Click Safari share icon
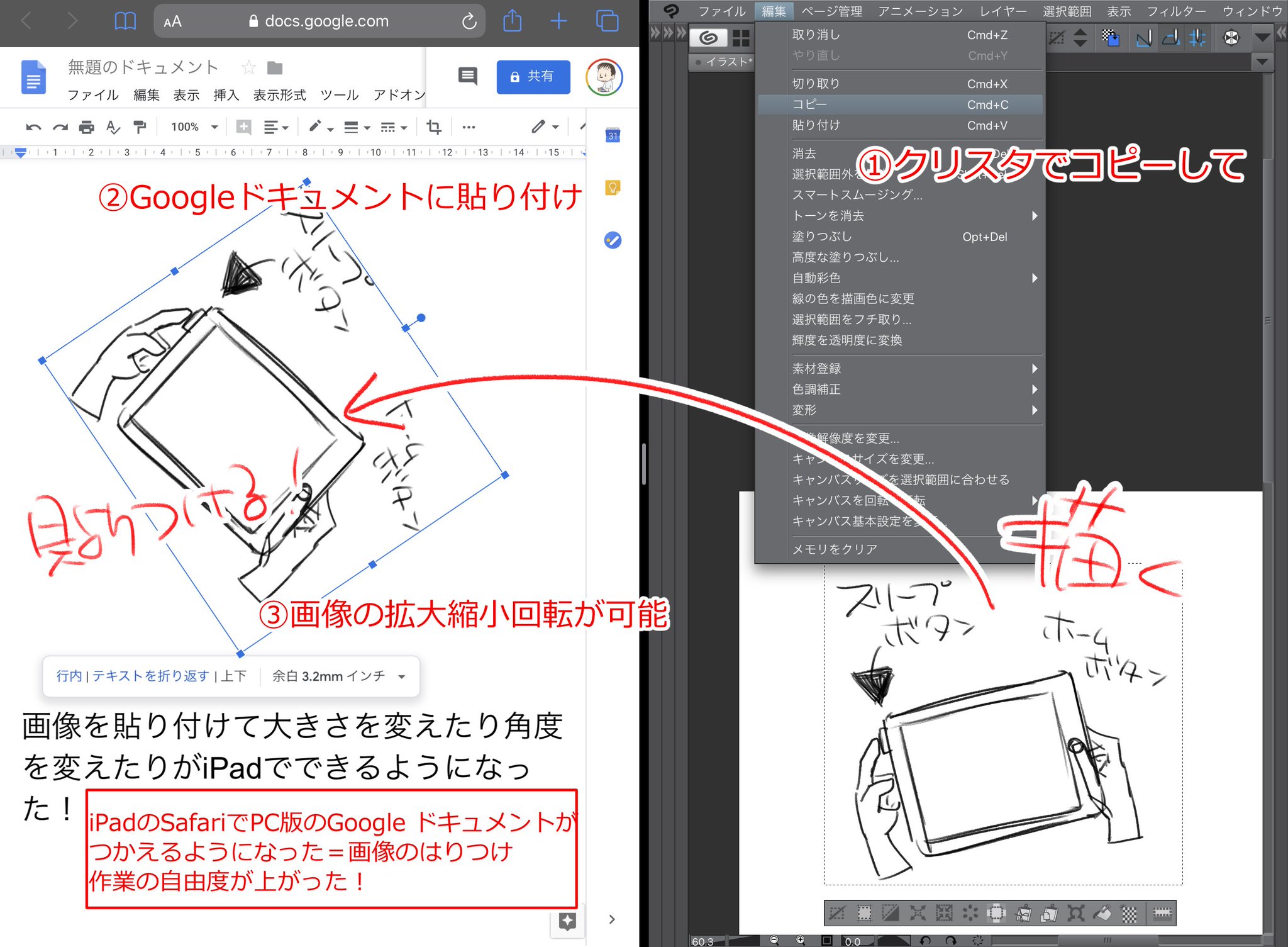 [x=513, y=21]
